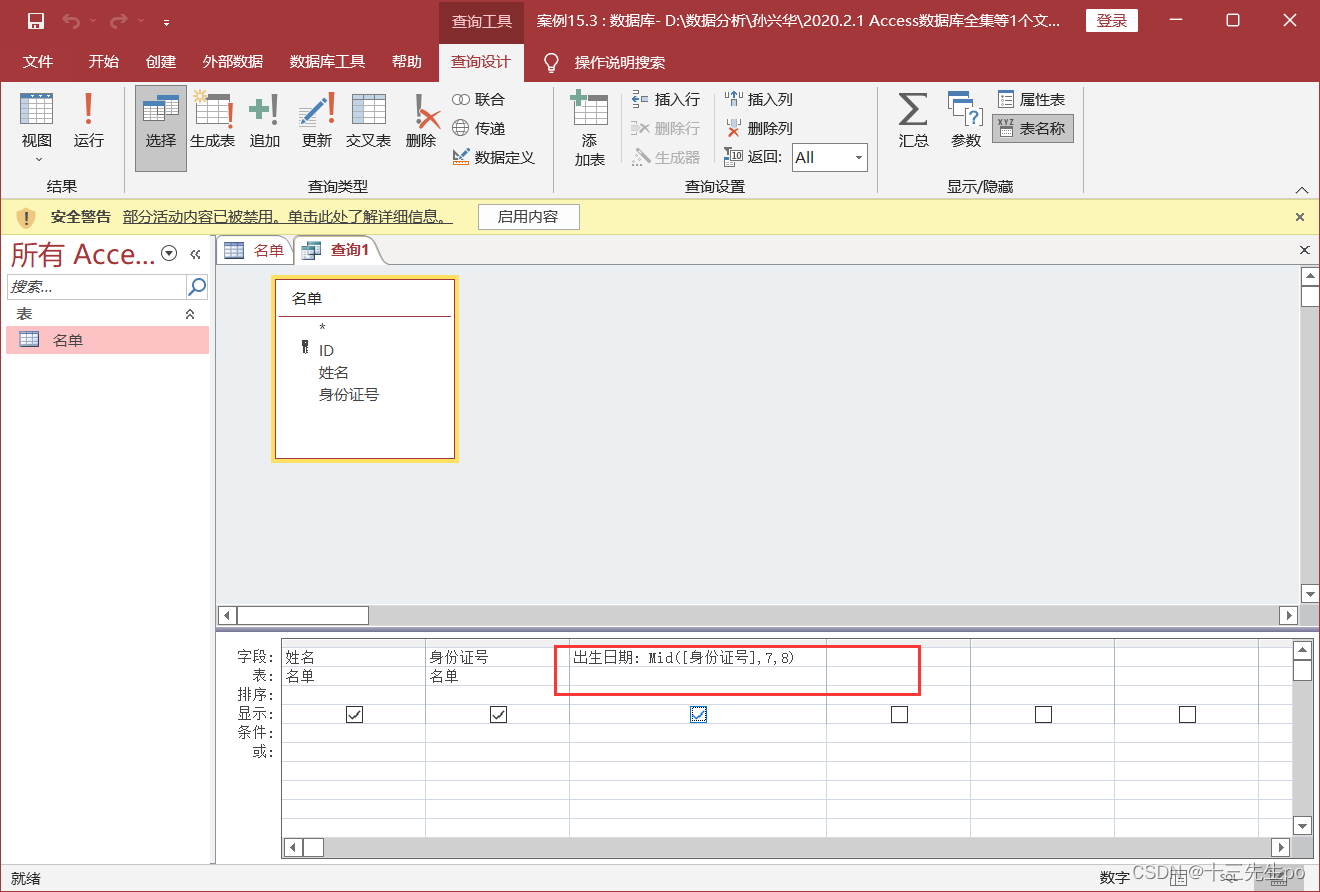Open the 视图 view button

tap(37, 128)
